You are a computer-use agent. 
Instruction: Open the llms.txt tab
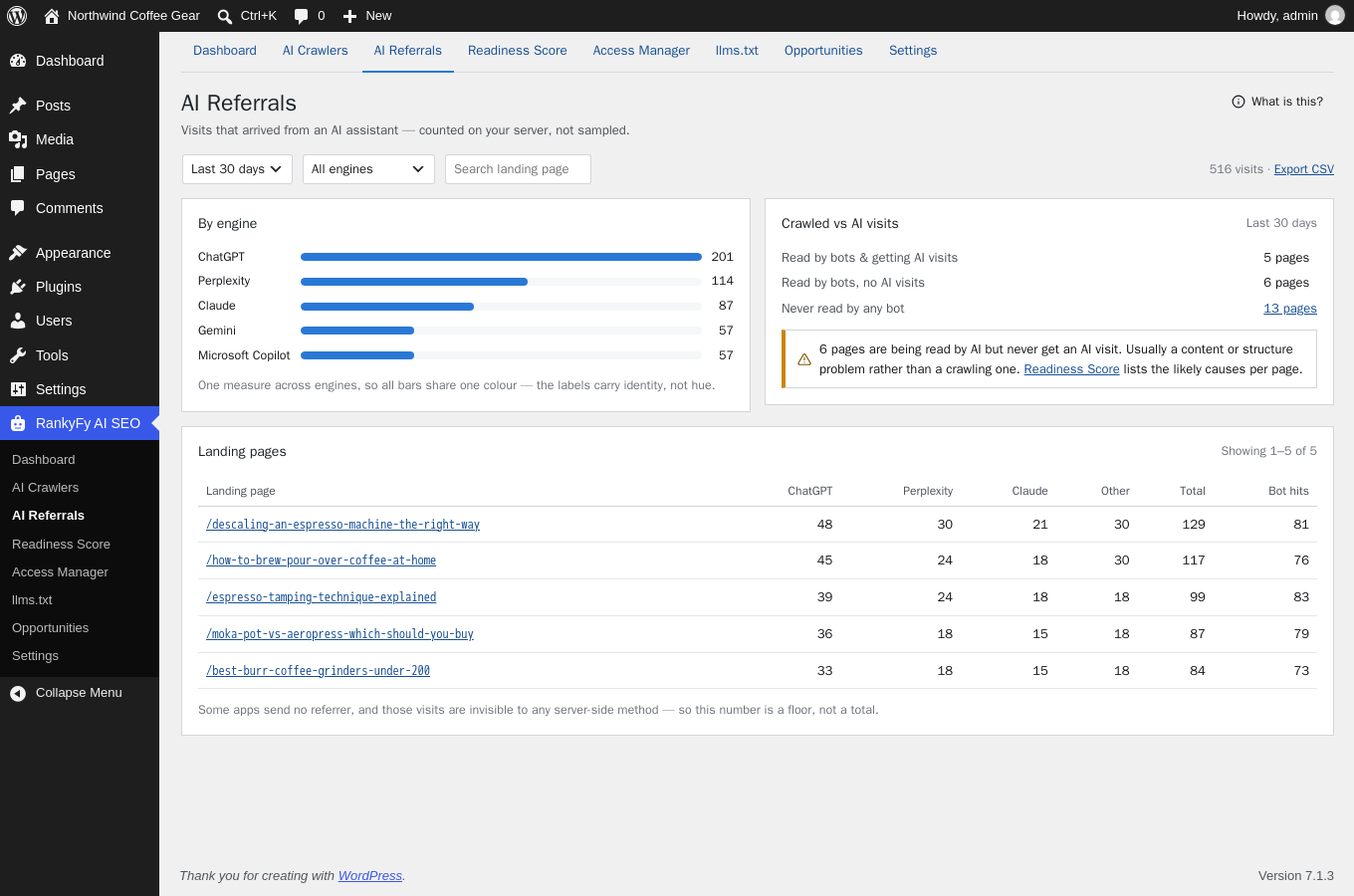click(x=737, y=51)
